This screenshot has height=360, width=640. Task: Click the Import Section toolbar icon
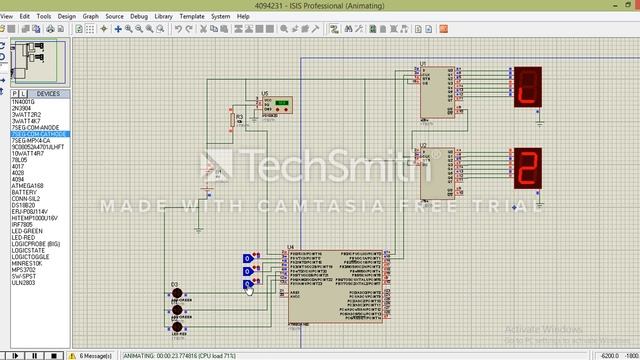[25, 29]
